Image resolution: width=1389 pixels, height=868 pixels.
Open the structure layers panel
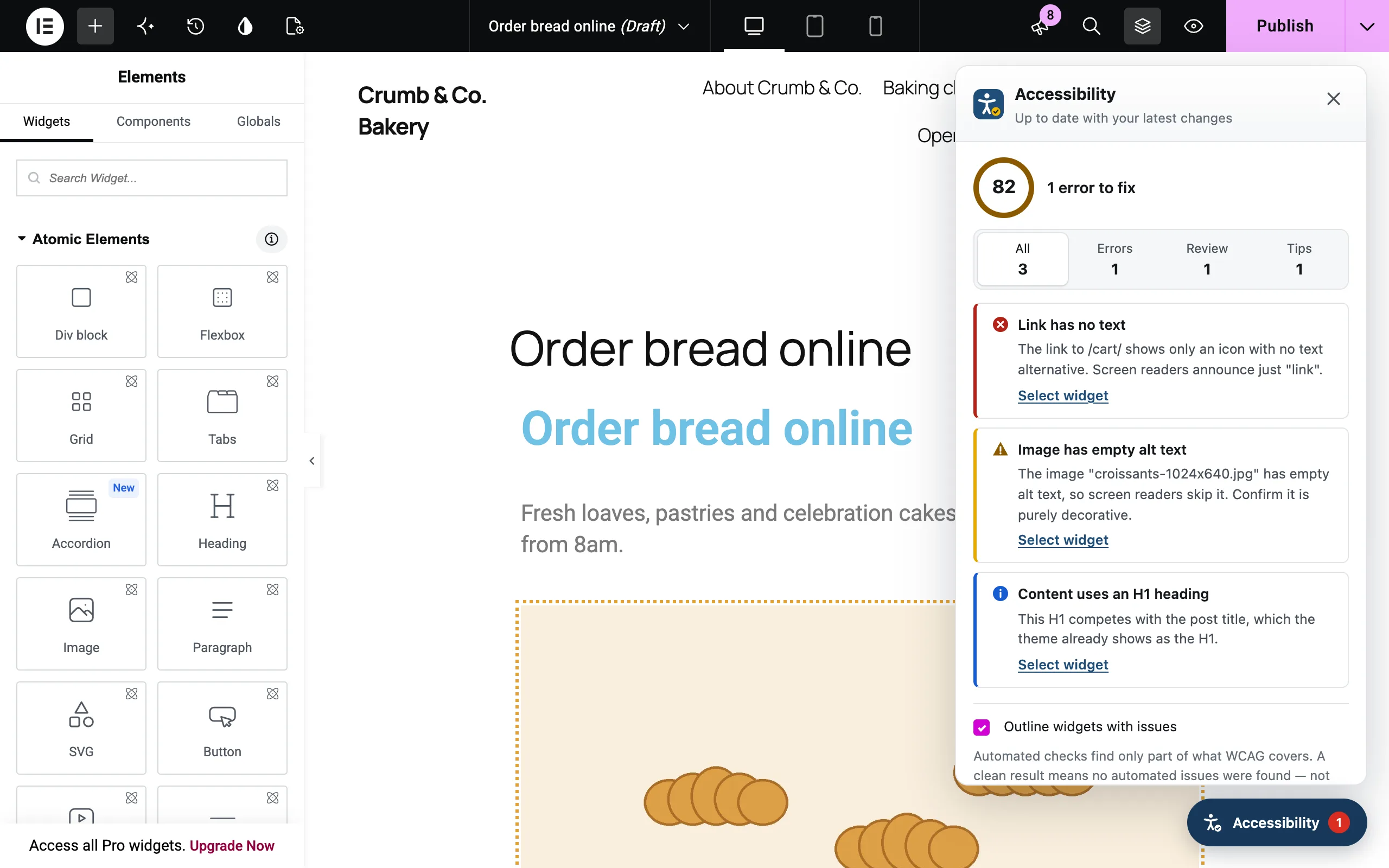click(1142, 26)
